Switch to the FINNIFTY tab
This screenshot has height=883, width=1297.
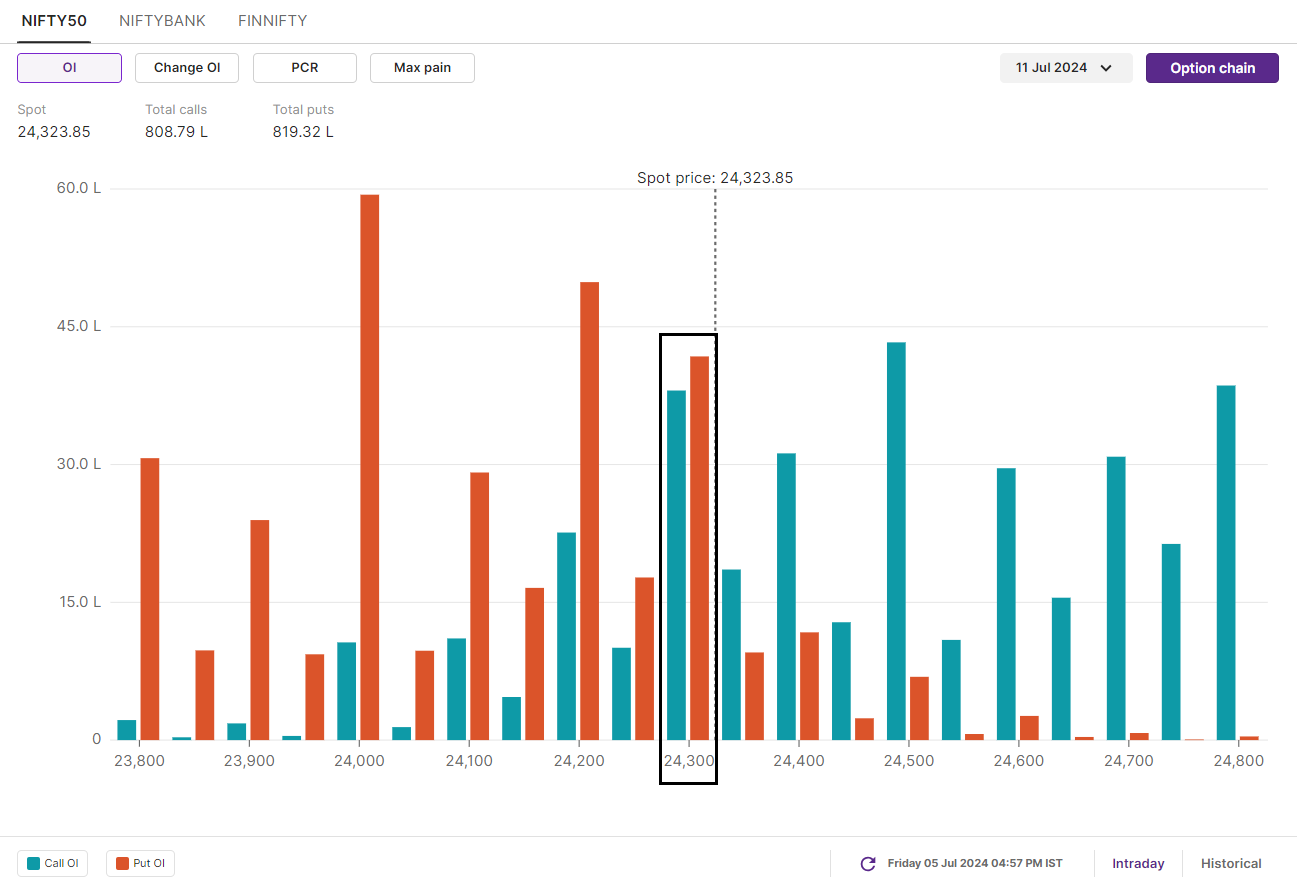tap(273, 20)
